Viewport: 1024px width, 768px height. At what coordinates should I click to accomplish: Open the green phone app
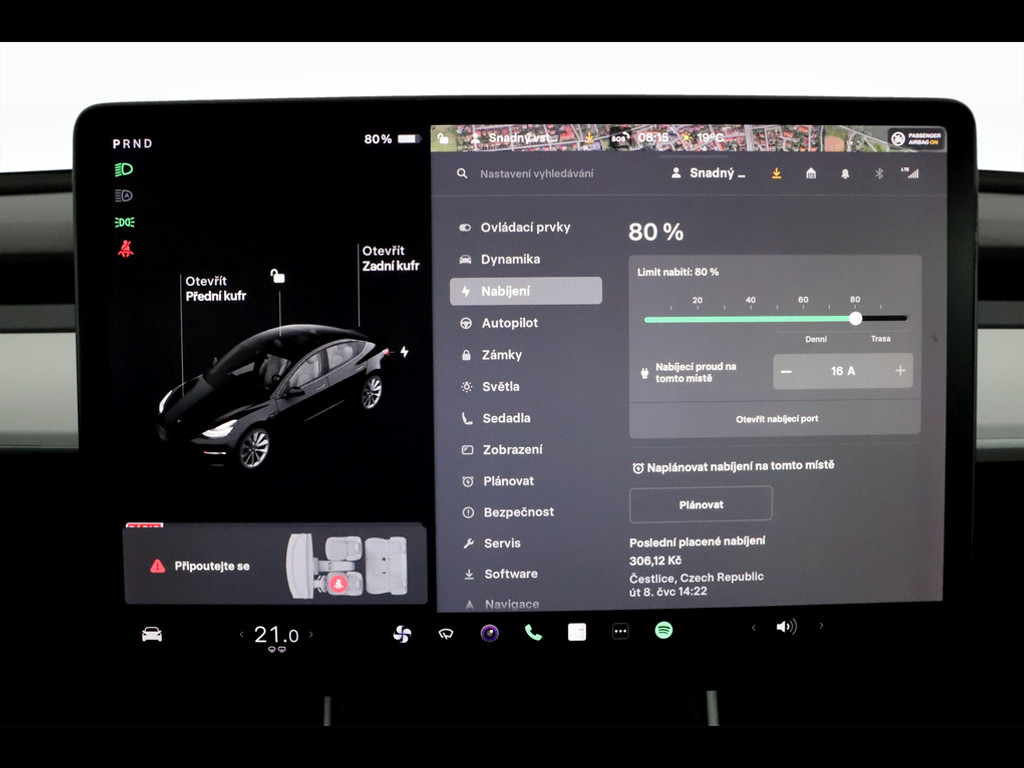tap(533, 632)
